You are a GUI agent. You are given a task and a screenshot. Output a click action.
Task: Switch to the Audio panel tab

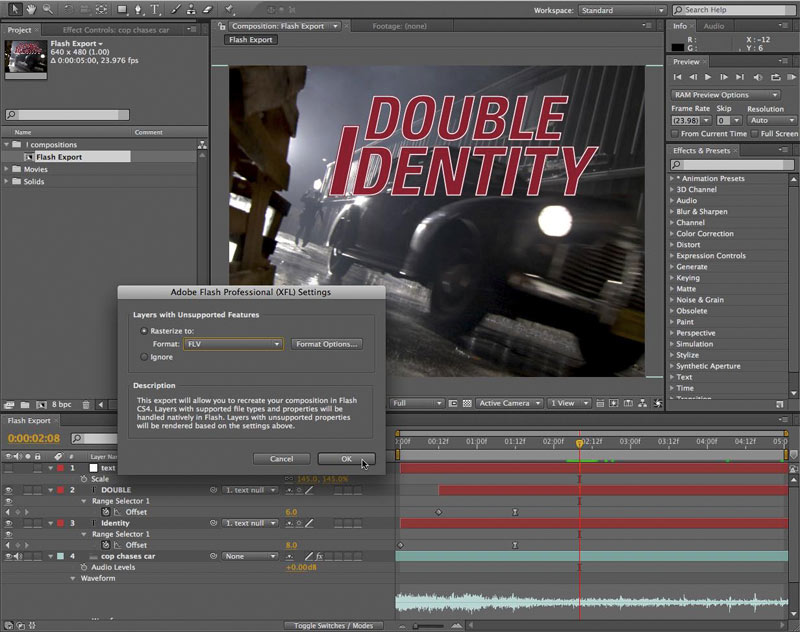pos(713,26)
